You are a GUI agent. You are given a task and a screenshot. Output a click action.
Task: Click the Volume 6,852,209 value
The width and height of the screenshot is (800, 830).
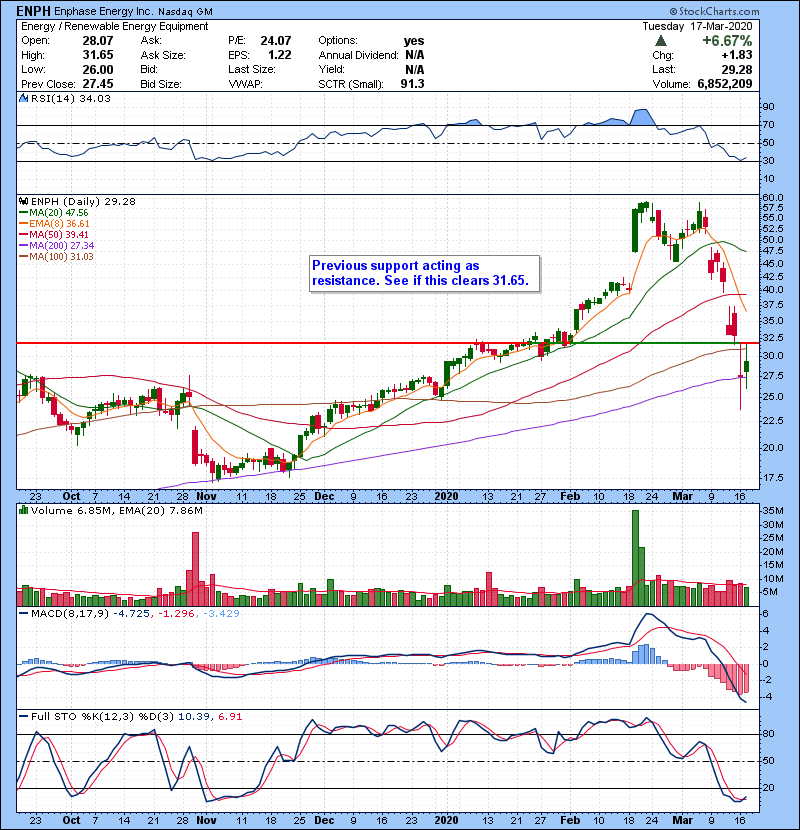(725, 84)
